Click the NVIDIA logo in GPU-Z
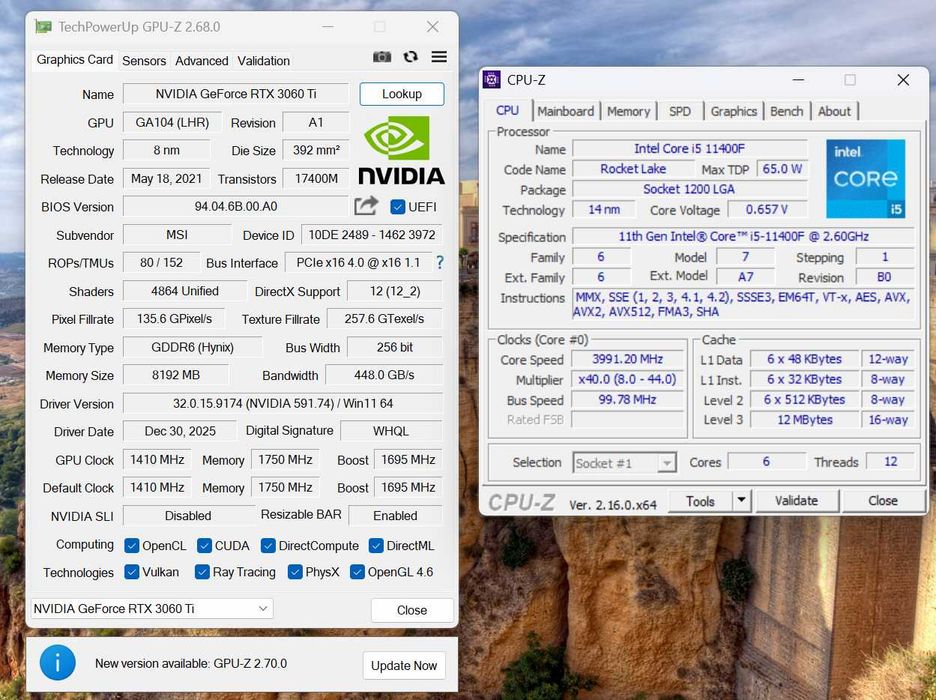Image resolution: width=936 pixels, height=700 pixels. pyautogui.click(x=401, y=150)
